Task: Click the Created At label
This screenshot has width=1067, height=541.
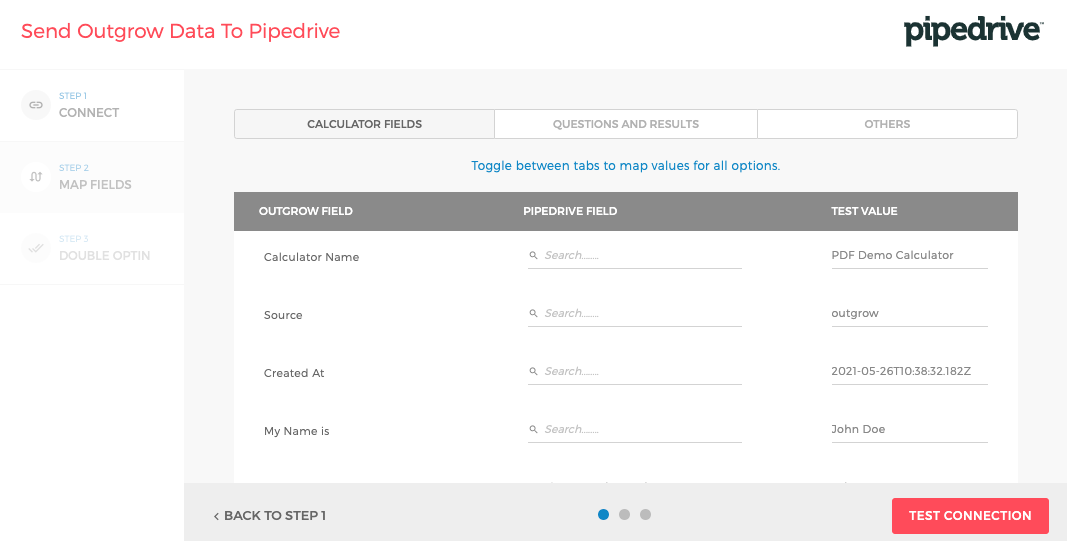Action: click(x=294, y=373)
